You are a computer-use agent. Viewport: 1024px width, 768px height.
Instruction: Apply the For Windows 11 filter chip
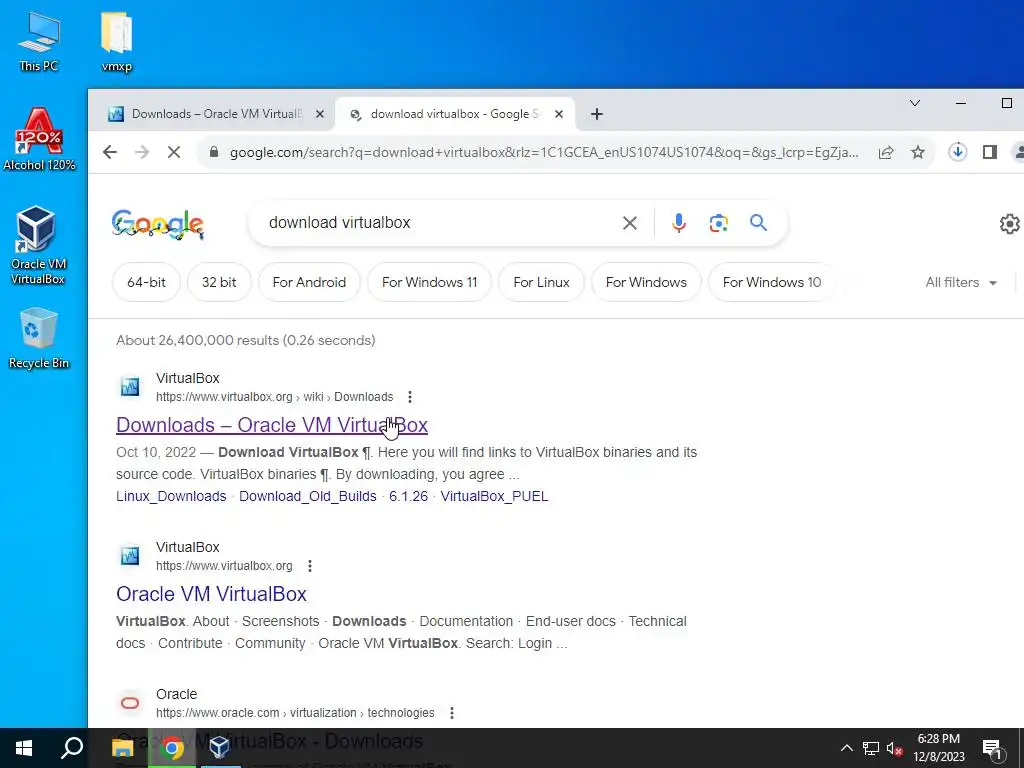click(429, 282)
